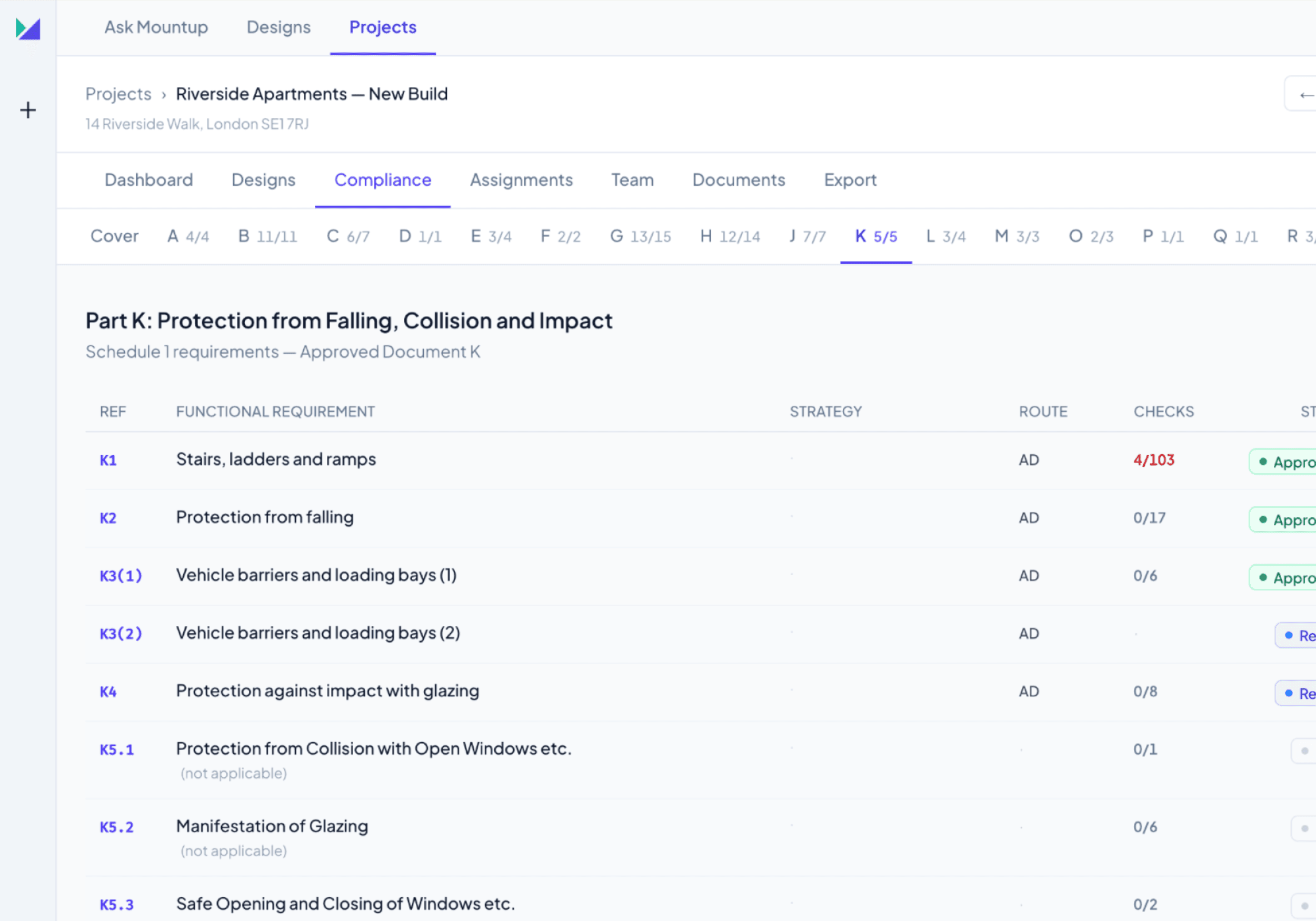Screen dimensions: 1316x921
Task: Click the plus icon in sidebar
Action: [27, 110]
